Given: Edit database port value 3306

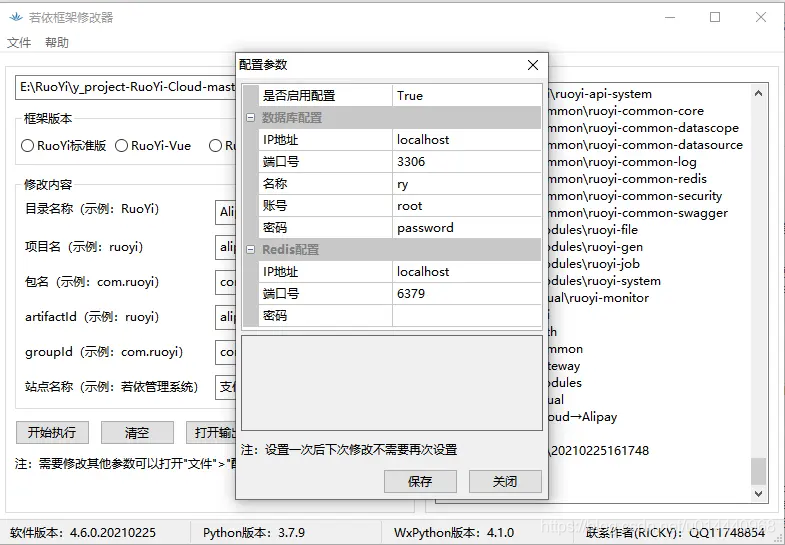Looking at the screenshot, I should click(467, 162).
